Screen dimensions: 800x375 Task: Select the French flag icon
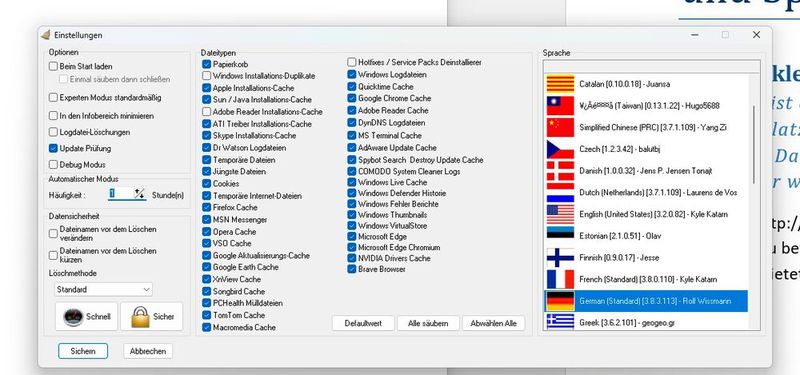560,279
